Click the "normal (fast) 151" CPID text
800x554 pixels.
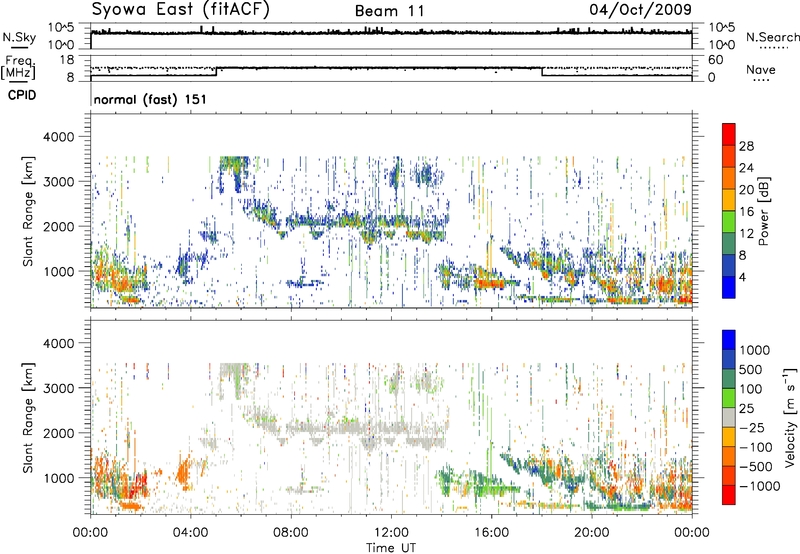click(x=150, y=99)
